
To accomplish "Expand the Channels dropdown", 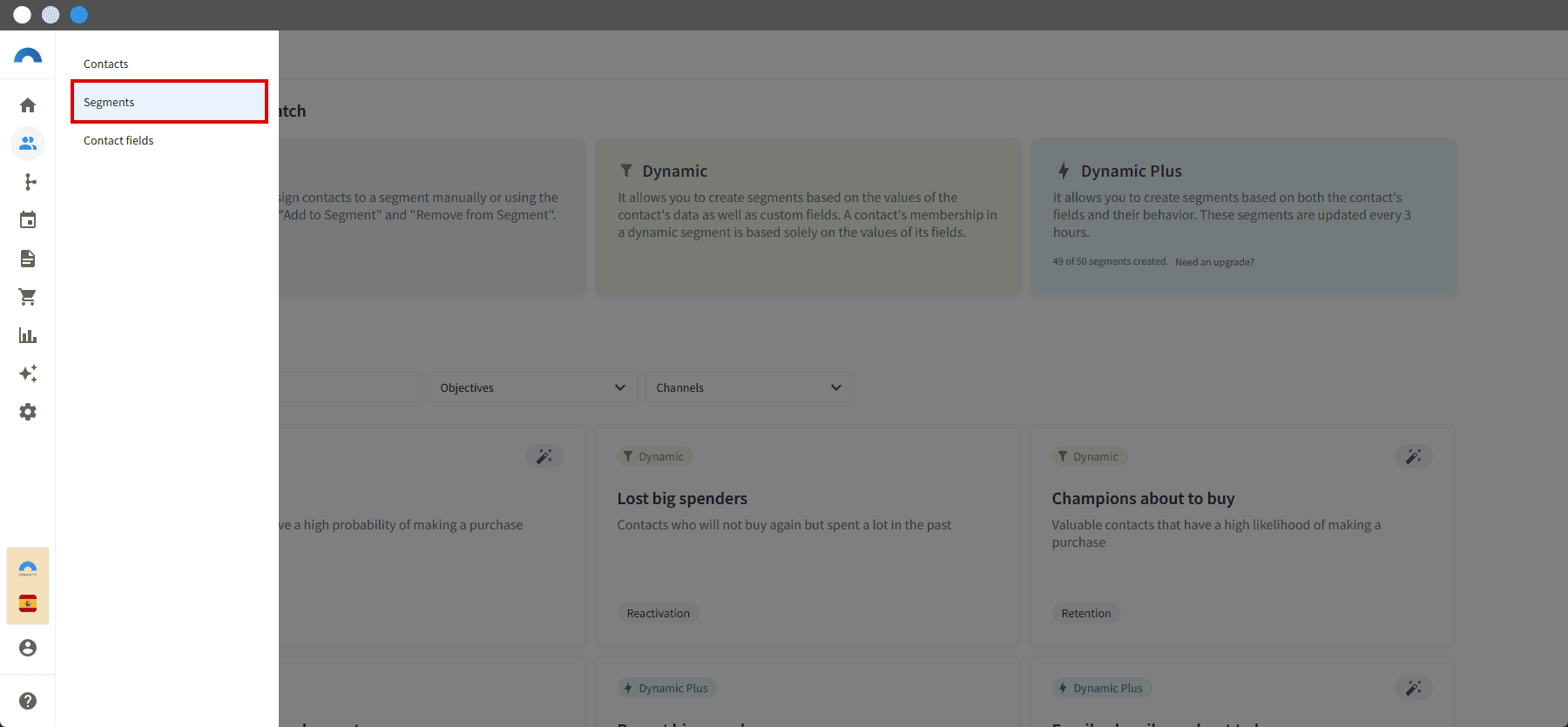I will [749, 387].
